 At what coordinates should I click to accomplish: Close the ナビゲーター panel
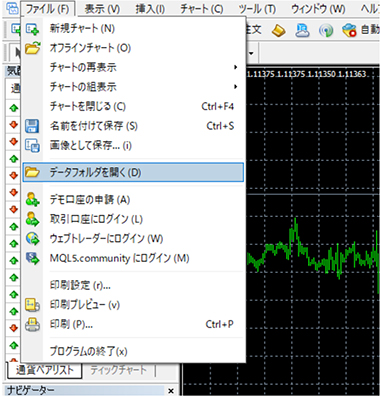tap(171, 391)
